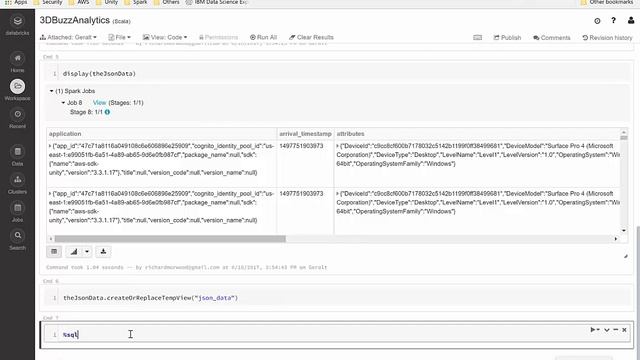Viewport: 640px width, 360px height.
Task: Click the 3DBuzzAnalytics notebook title
Action: [75, 20]
